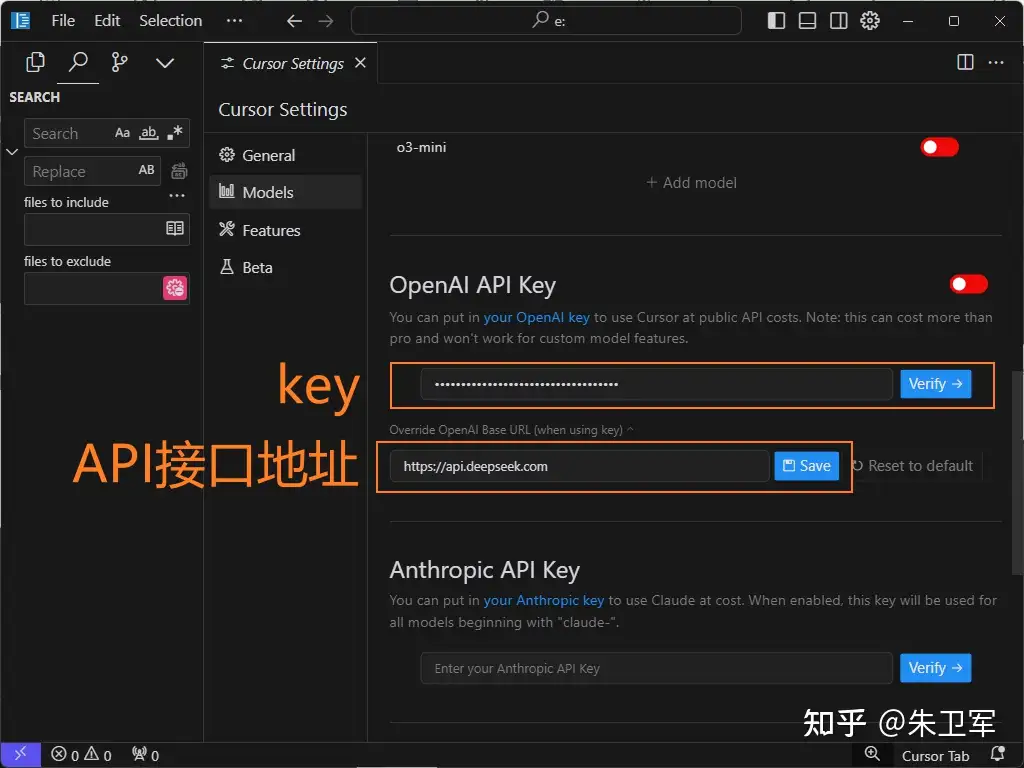1024x768 pixels.
Task: Collapse the replace toggle chevron
Action: (12, 152)
